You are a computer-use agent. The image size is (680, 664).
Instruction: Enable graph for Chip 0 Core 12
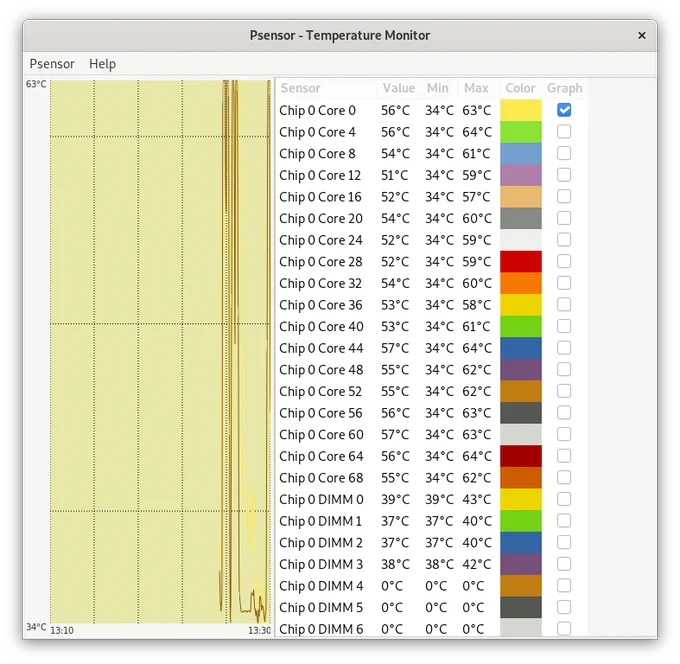[564, 175]
